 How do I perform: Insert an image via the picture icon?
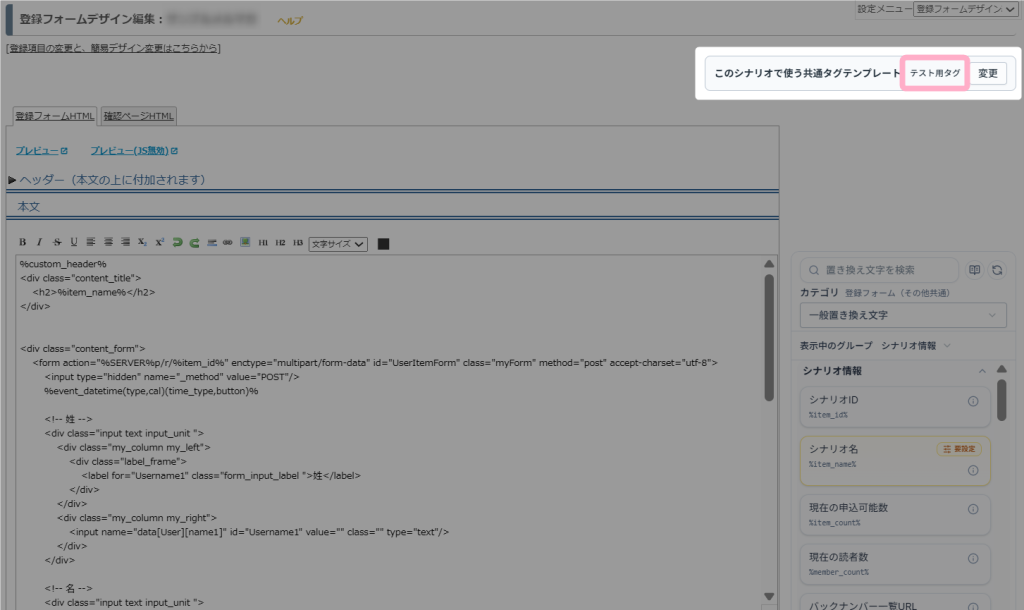click(245, 242)
